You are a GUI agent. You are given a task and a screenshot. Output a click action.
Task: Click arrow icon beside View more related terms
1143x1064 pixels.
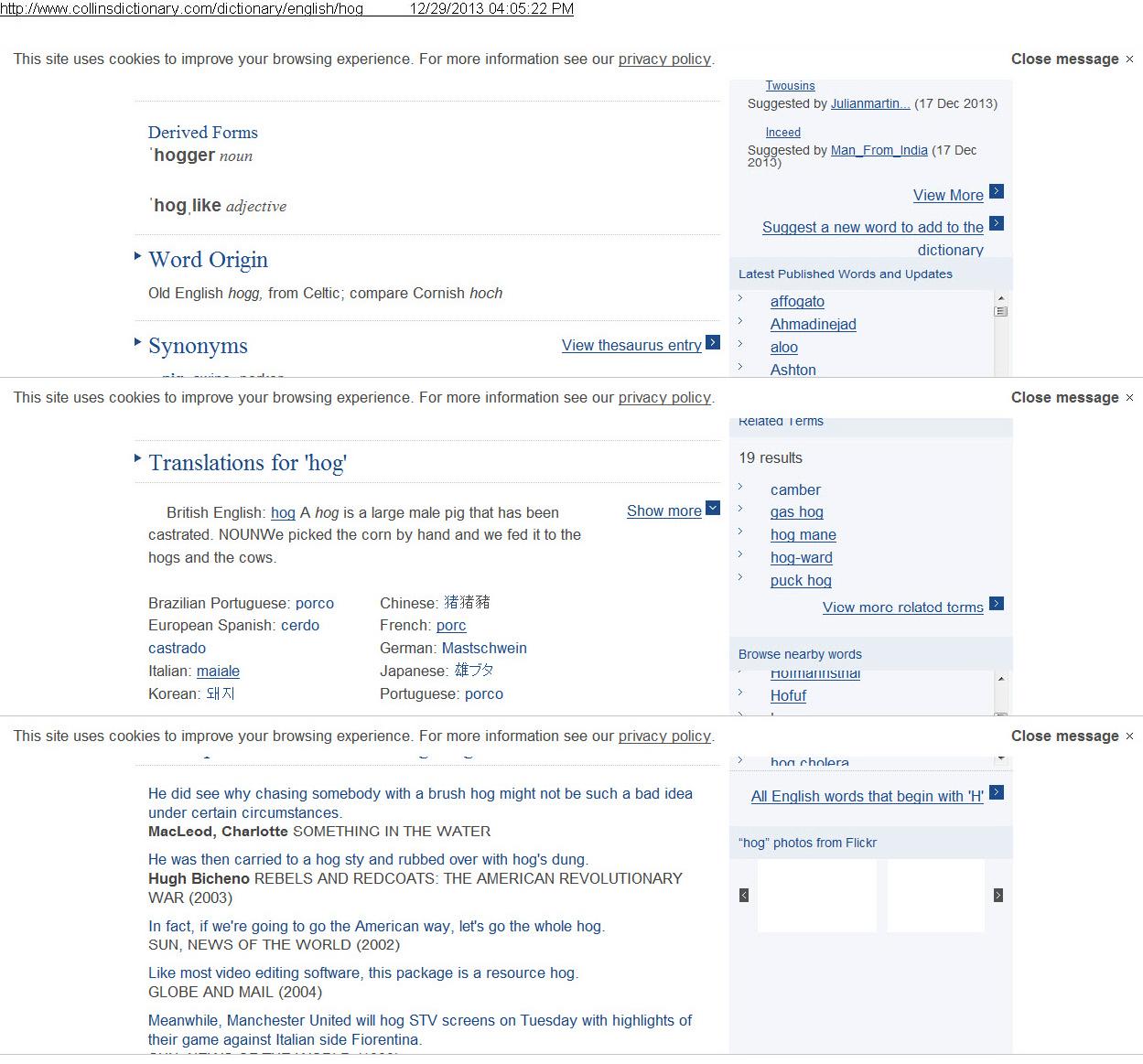(x=997, y=604)
